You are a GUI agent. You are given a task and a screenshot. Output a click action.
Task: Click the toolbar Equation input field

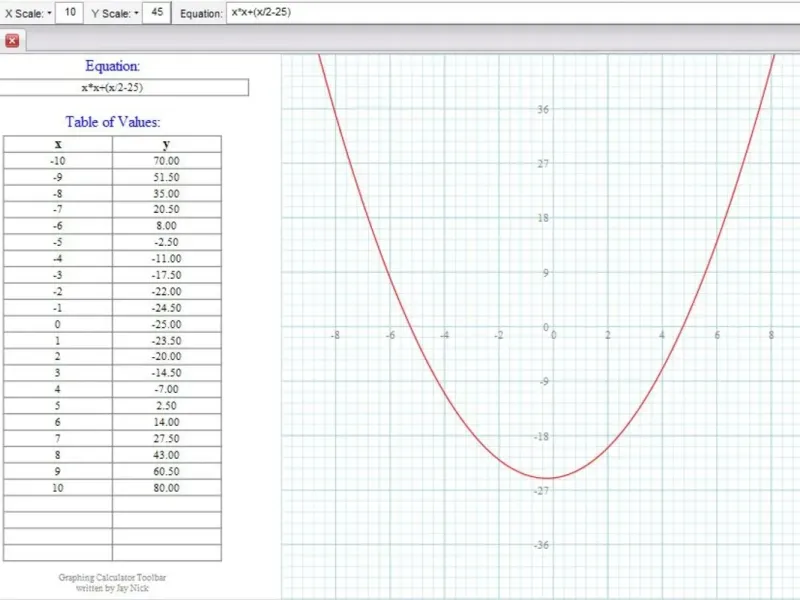[513, 12]
